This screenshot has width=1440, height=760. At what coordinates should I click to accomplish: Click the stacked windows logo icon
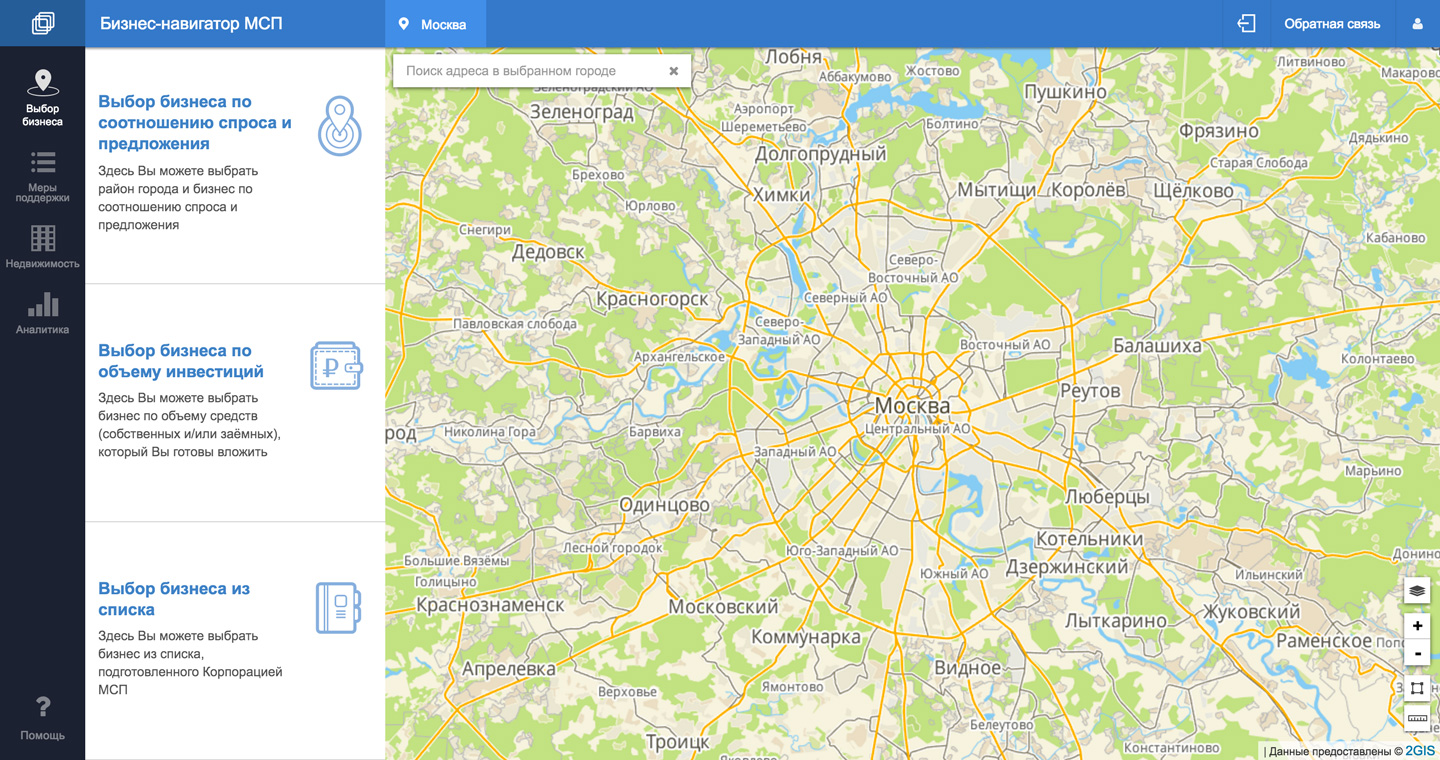click(x=42, y=23)
